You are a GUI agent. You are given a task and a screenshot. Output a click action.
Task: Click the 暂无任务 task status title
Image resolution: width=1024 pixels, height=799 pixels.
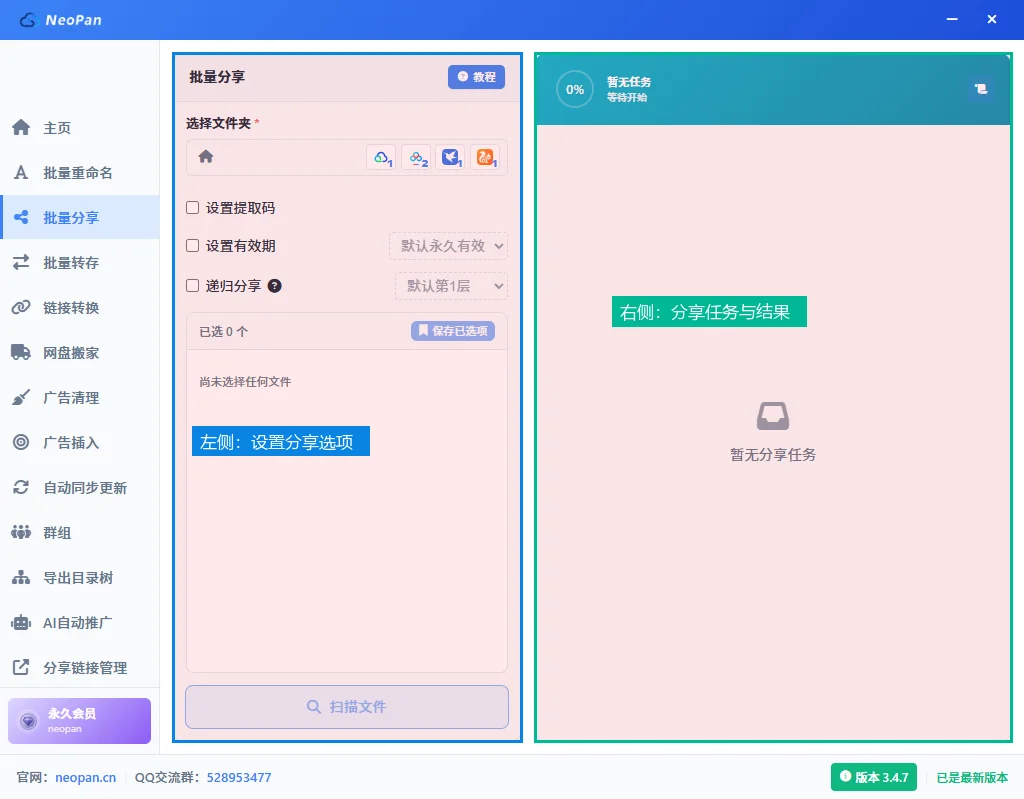(x=629, y=82)
